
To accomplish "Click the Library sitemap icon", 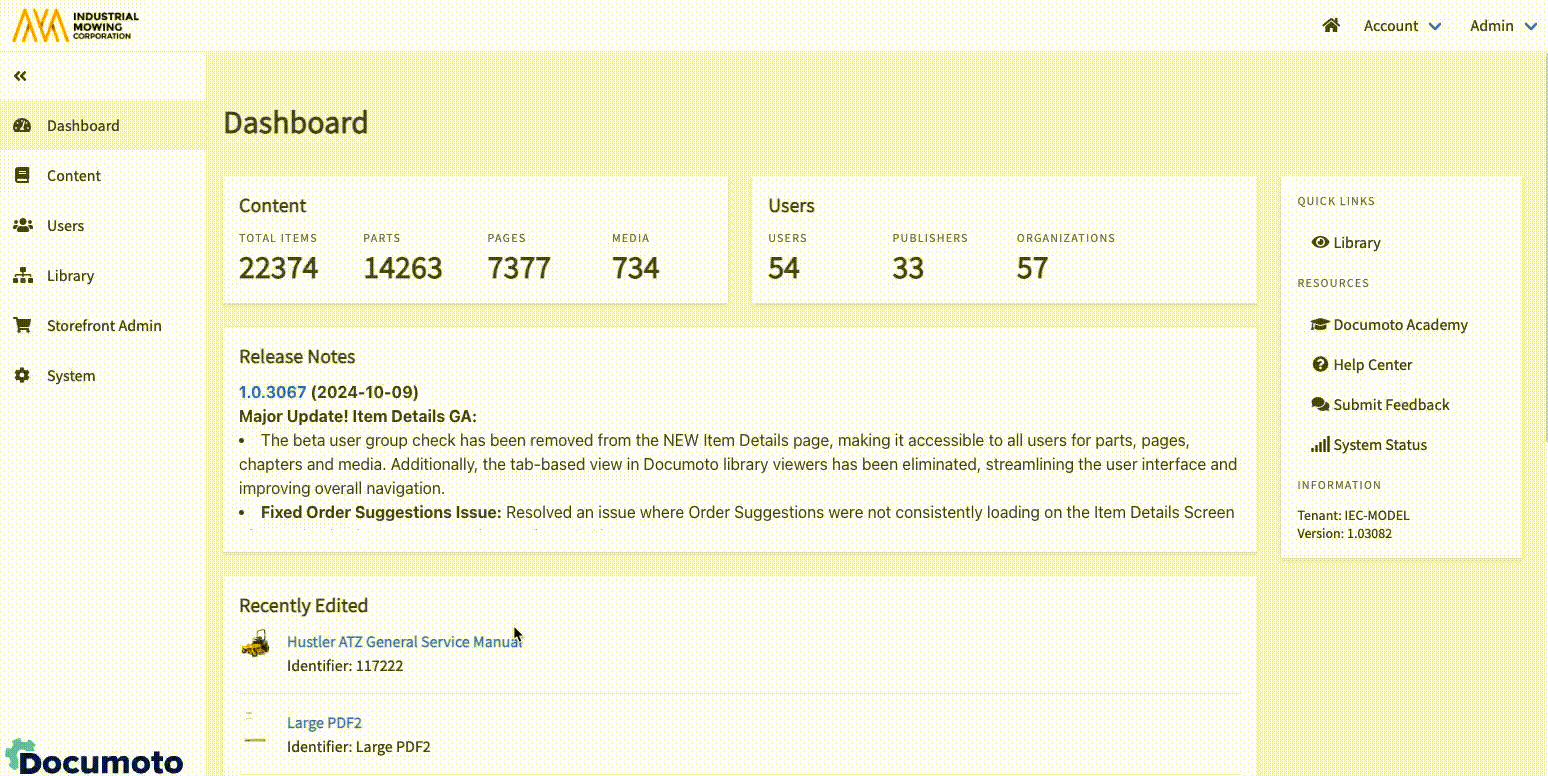I will [x=22, y=276].
